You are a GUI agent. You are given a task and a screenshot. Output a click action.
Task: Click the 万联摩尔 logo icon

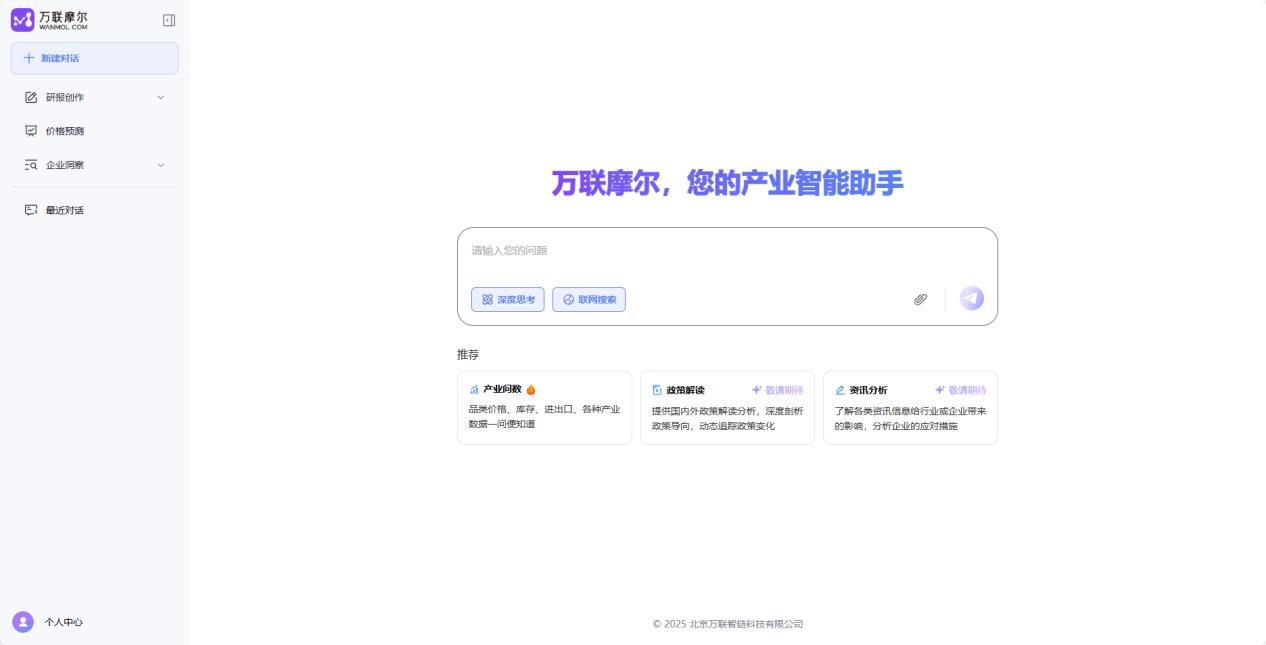(x=22, y=19)
